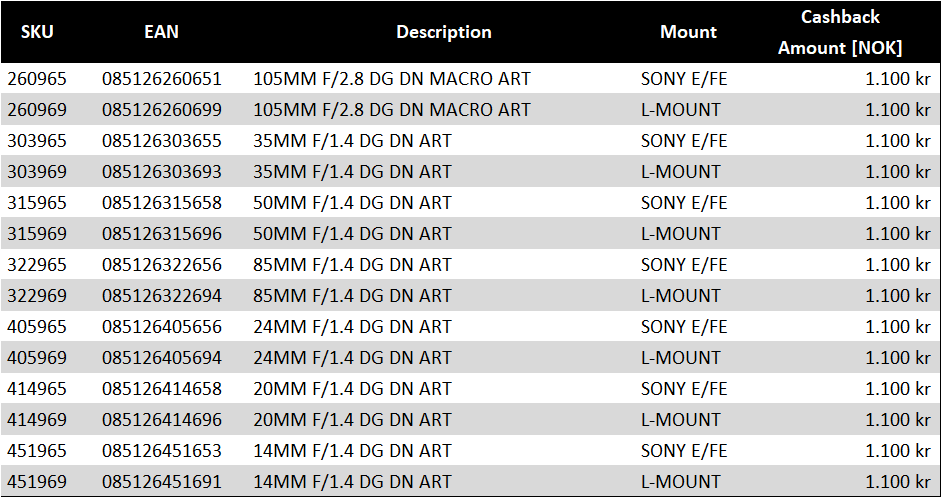Click SKU cell 303965

point(37,141)
